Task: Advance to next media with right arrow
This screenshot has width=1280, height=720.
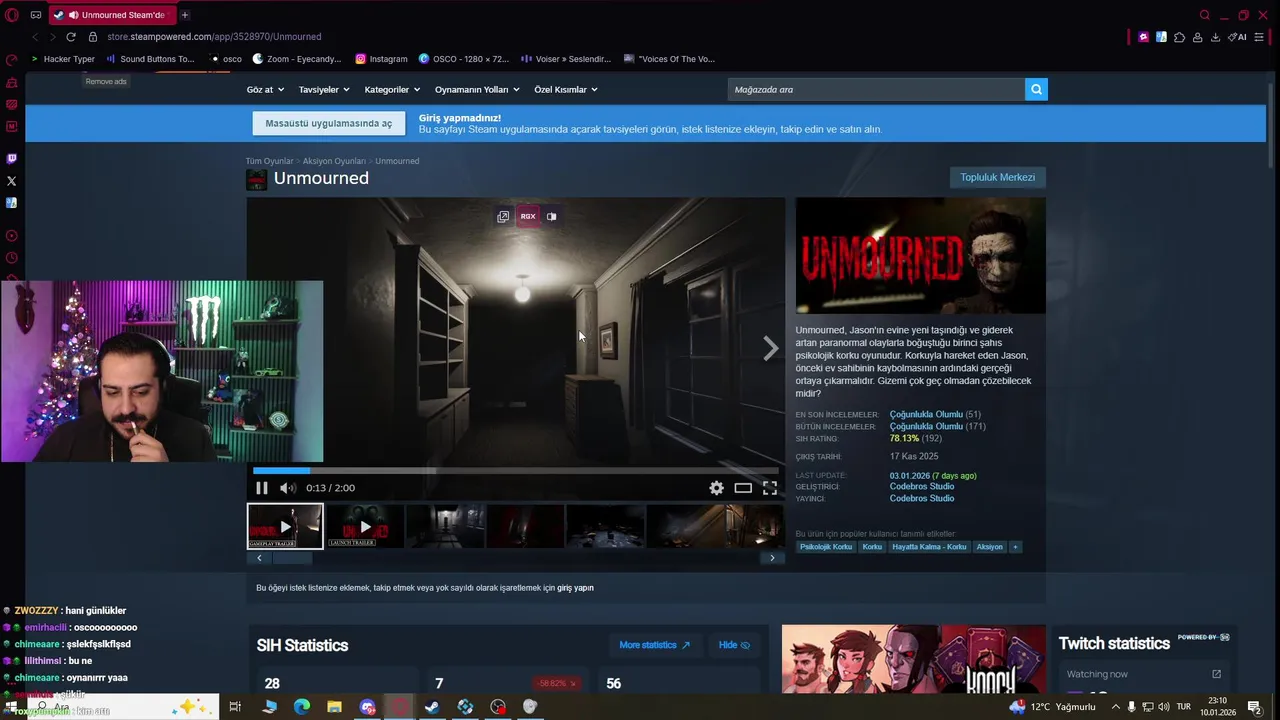Action: click(x=771, y=348)
